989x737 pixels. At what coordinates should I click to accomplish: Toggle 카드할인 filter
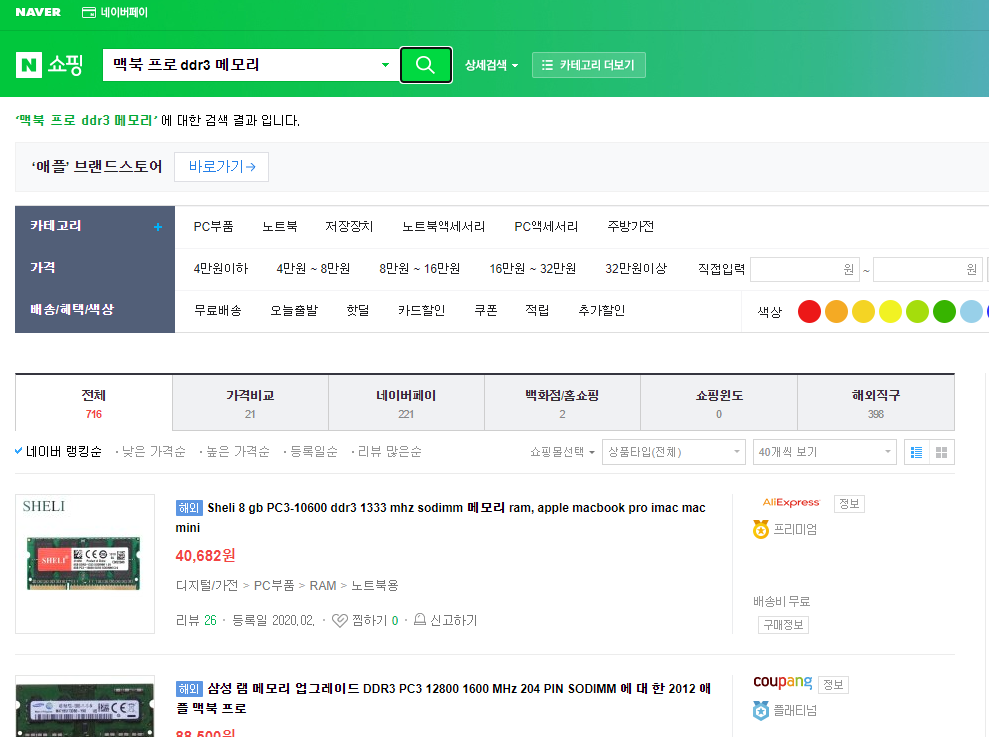(421, 310)
